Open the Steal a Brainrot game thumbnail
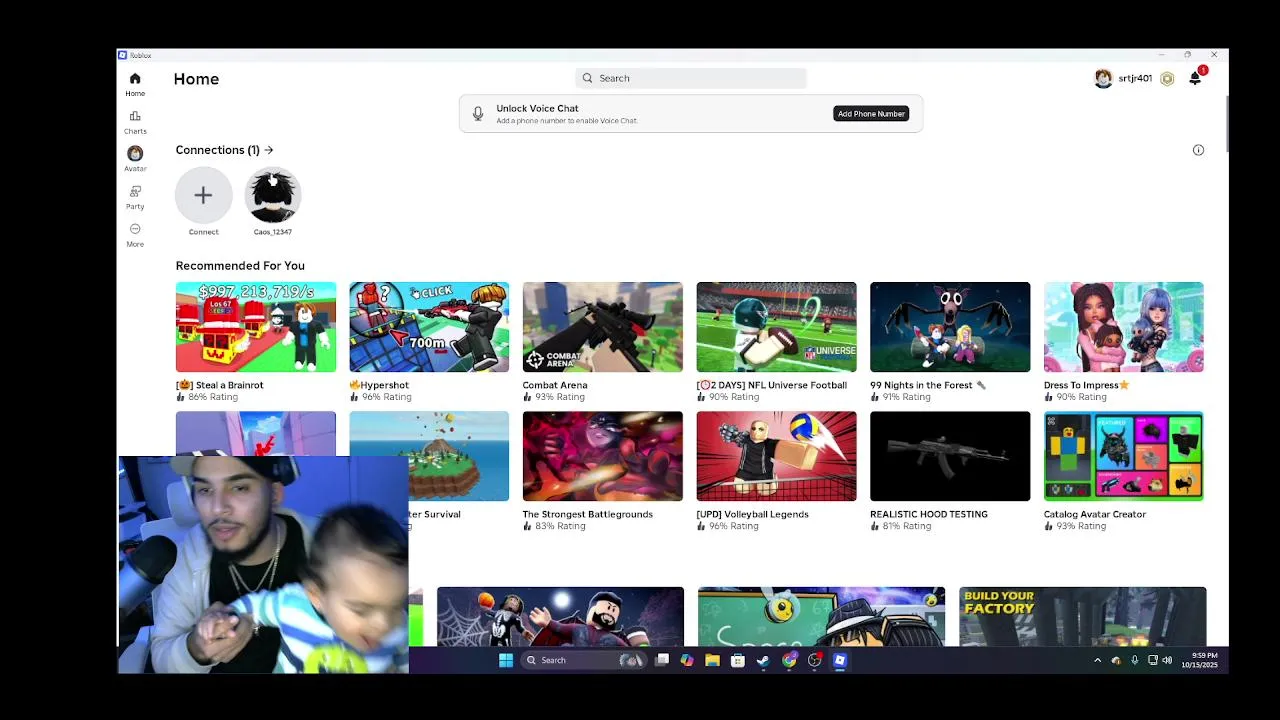This screenshot has height=720, width=1280. 256,327
